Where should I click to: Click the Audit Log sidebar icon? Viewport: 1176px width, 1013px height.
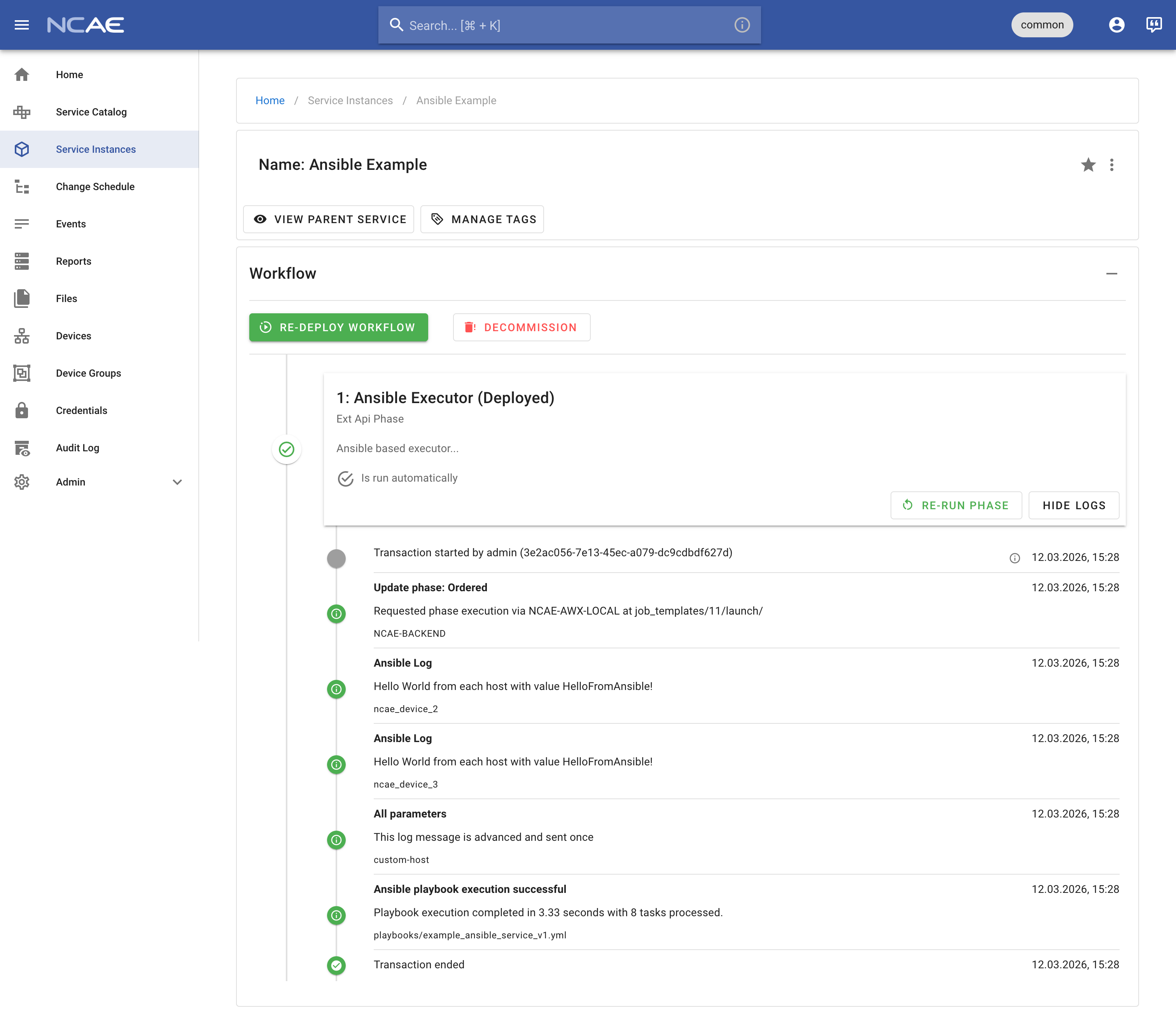pyautogui.click(x=21, y=448)
